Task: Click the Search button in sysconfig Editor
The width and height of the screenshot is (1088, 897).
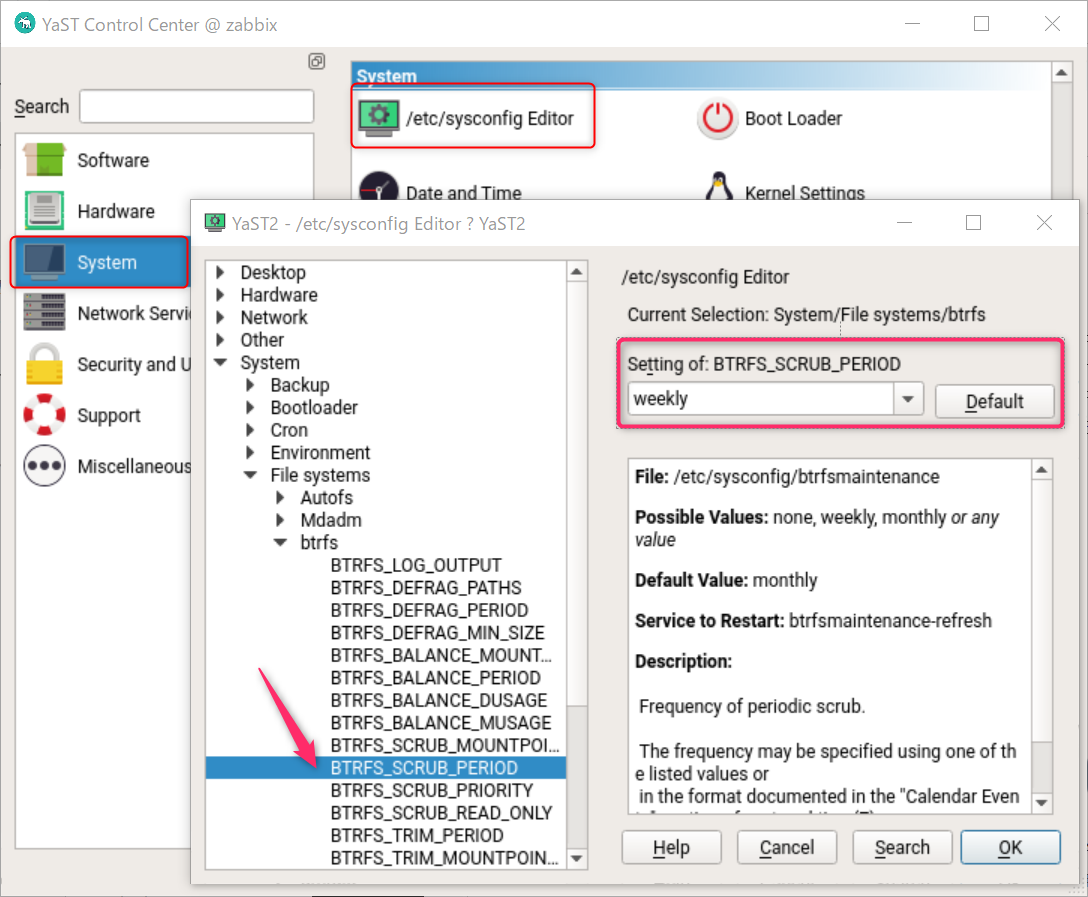Action: (901, 847)
